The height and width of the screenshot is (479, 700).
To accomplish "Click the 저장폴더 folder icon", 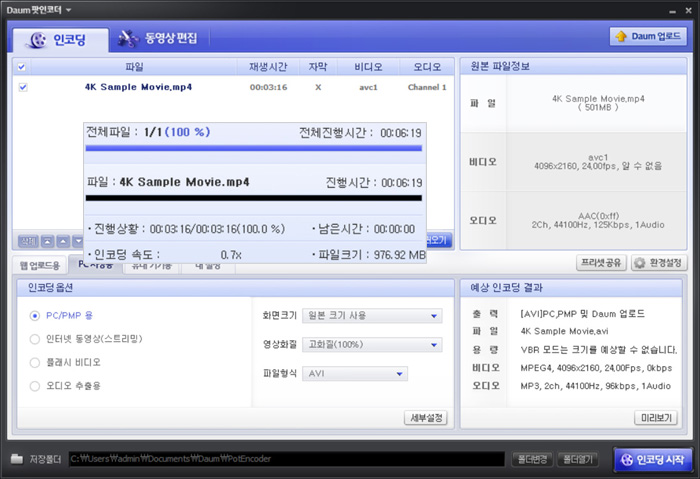I will tap(17, 459).
